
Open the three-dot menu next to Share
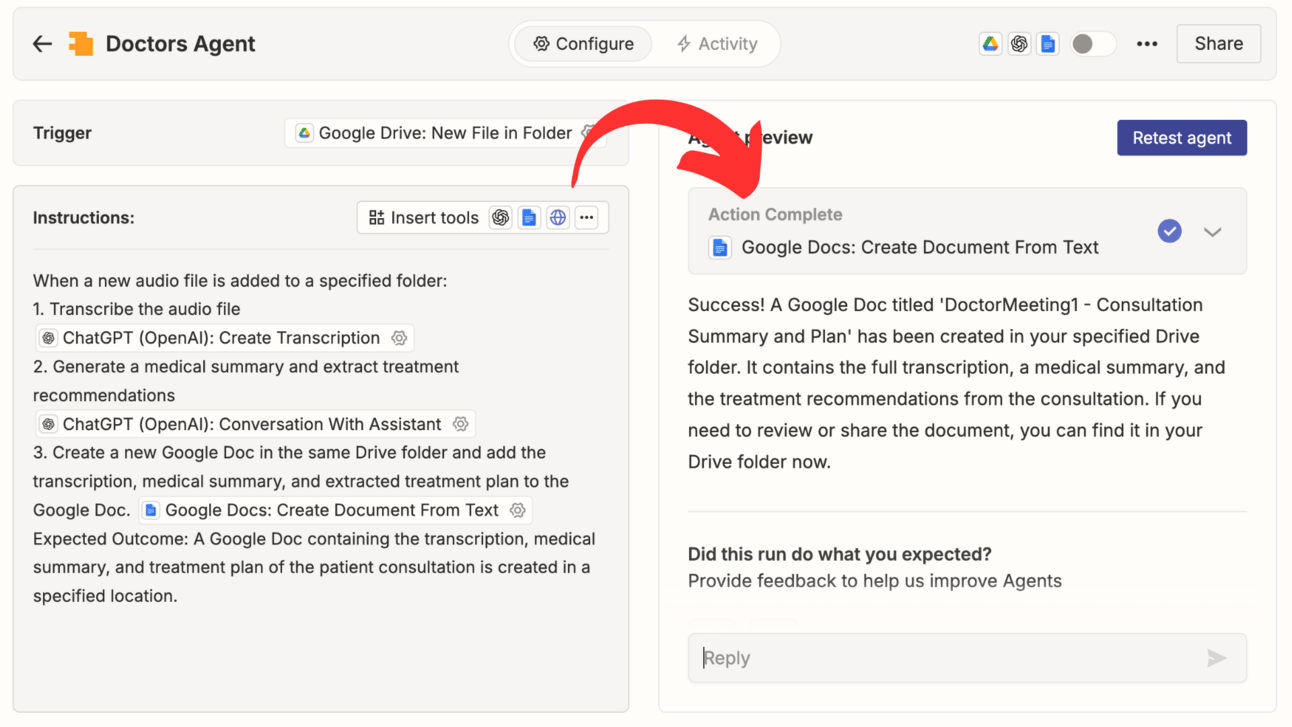click(x=1147, y=44)
